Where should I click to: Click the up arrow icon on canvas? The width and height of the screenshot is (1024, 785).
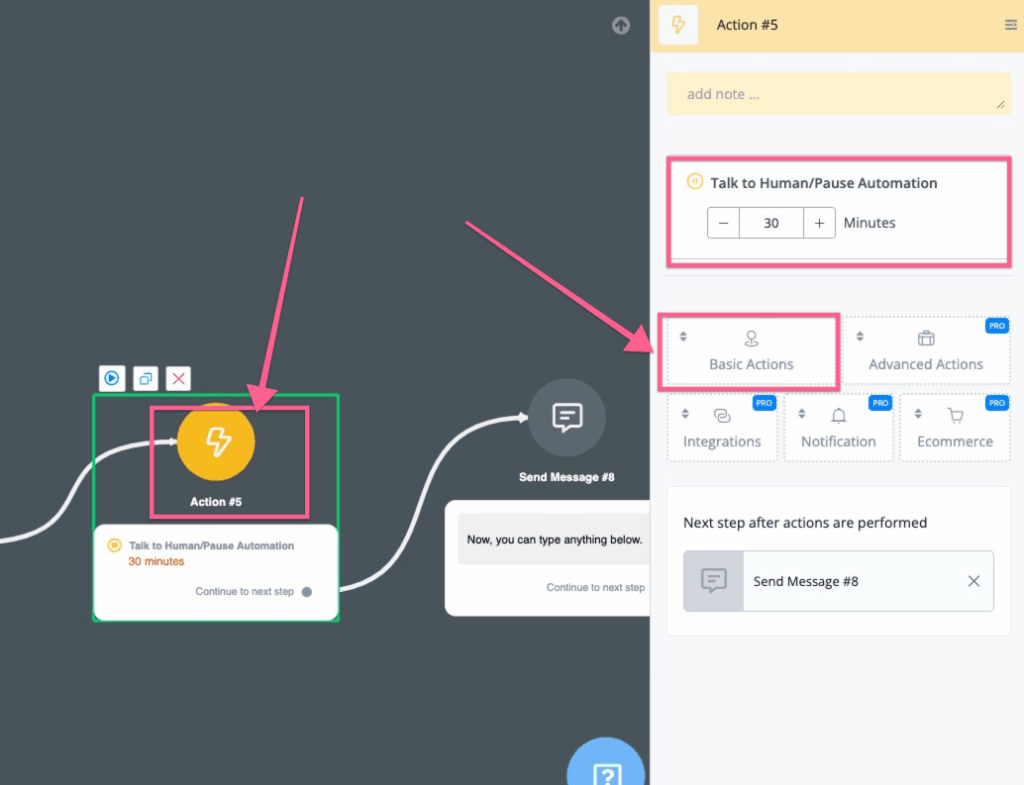(621, 26)
